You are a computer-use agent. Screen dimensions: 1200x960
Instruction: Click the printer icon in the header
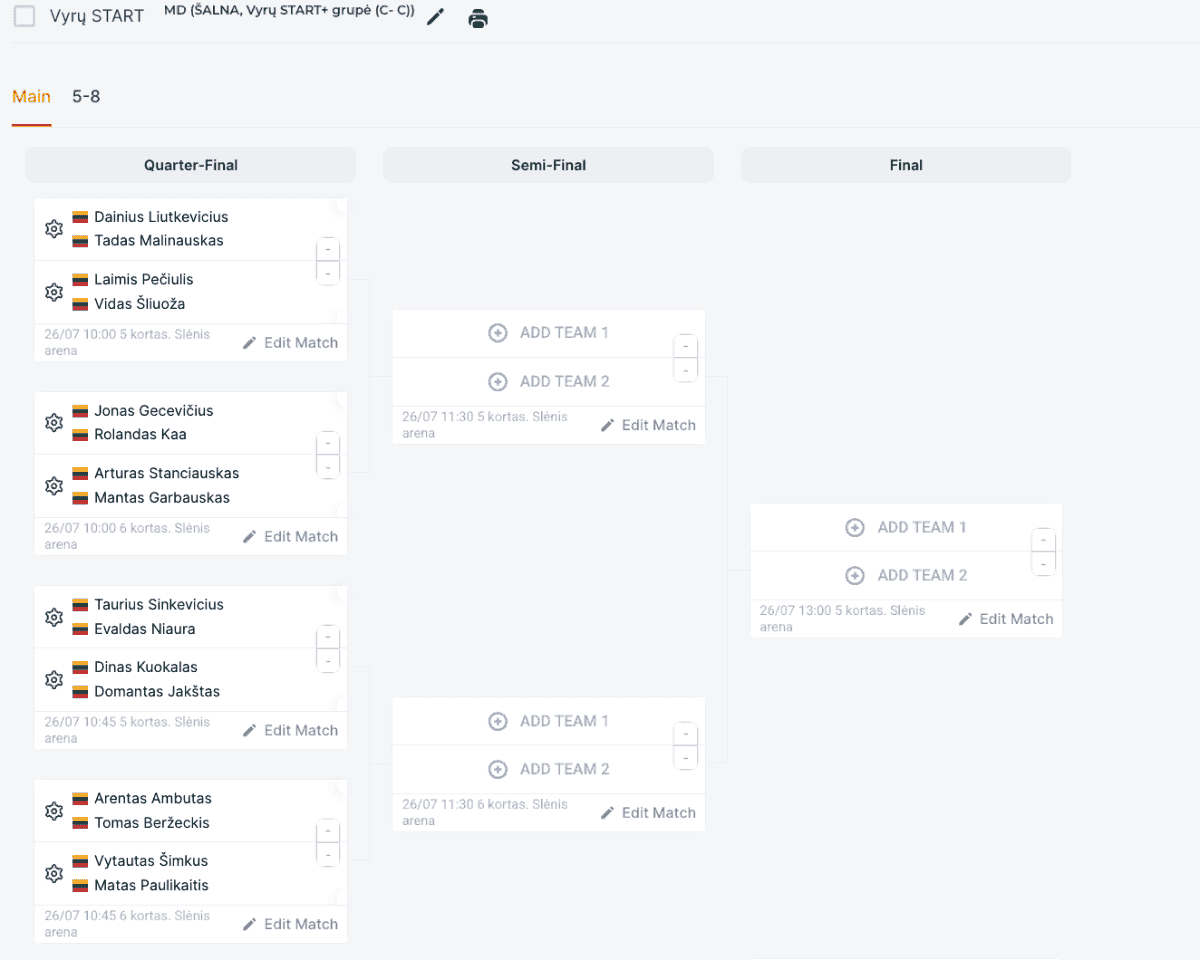click(x=479, y=18)
